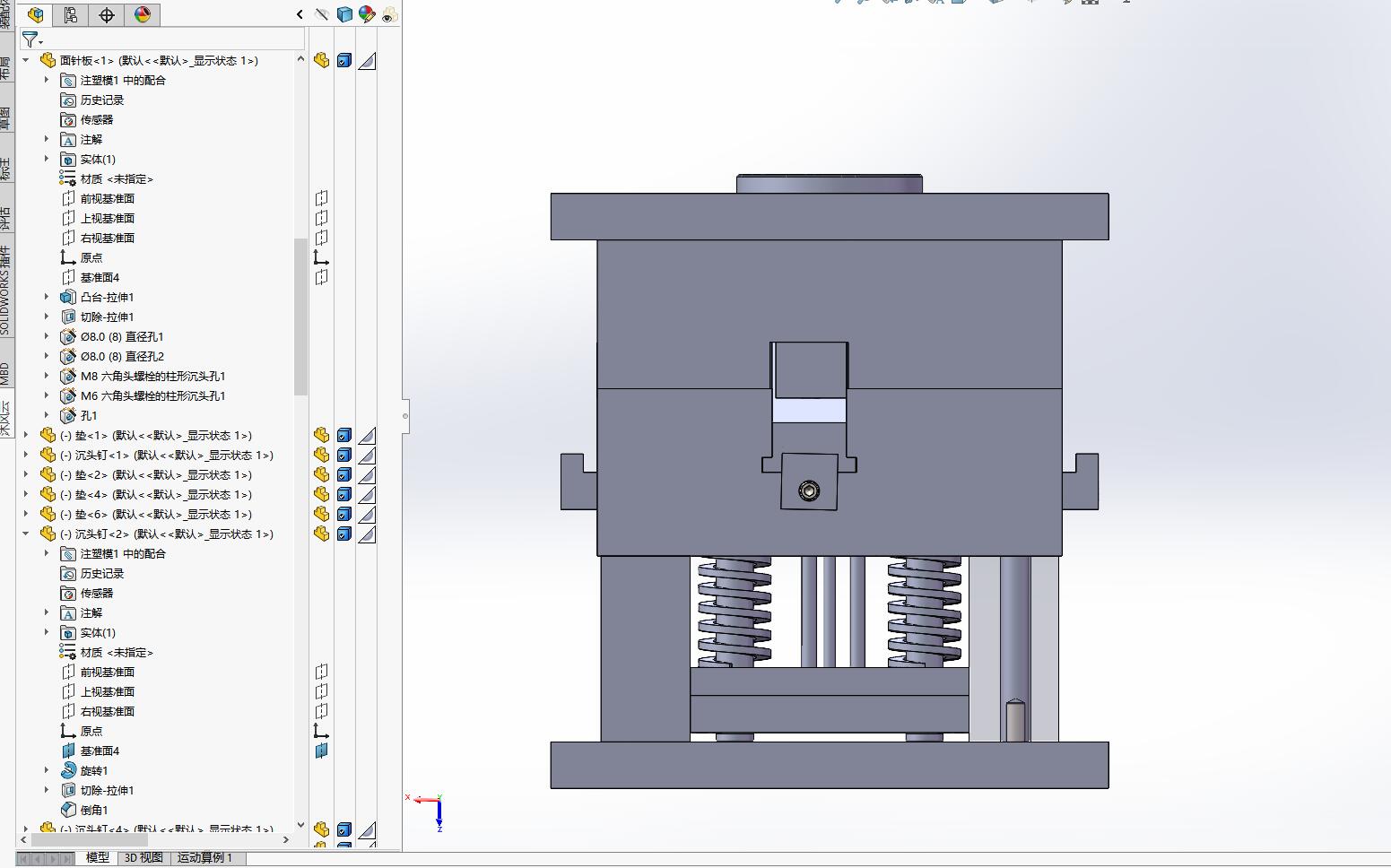Image resolution: width=1391 pixels, height=868 pixels.
Task: Toggle visibility of 面针板 右视基准面 in display pane
Action: [321, 238]
